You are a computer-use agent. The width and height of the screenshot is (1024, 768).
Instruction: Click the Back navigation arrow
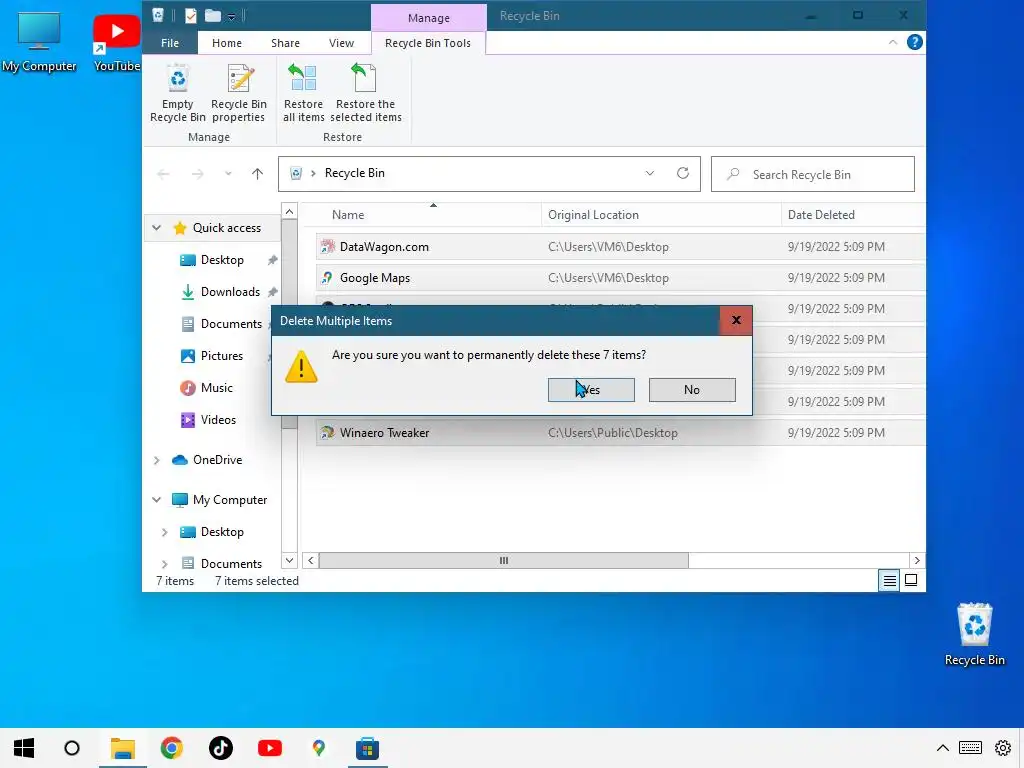click(x=163, y=174)
